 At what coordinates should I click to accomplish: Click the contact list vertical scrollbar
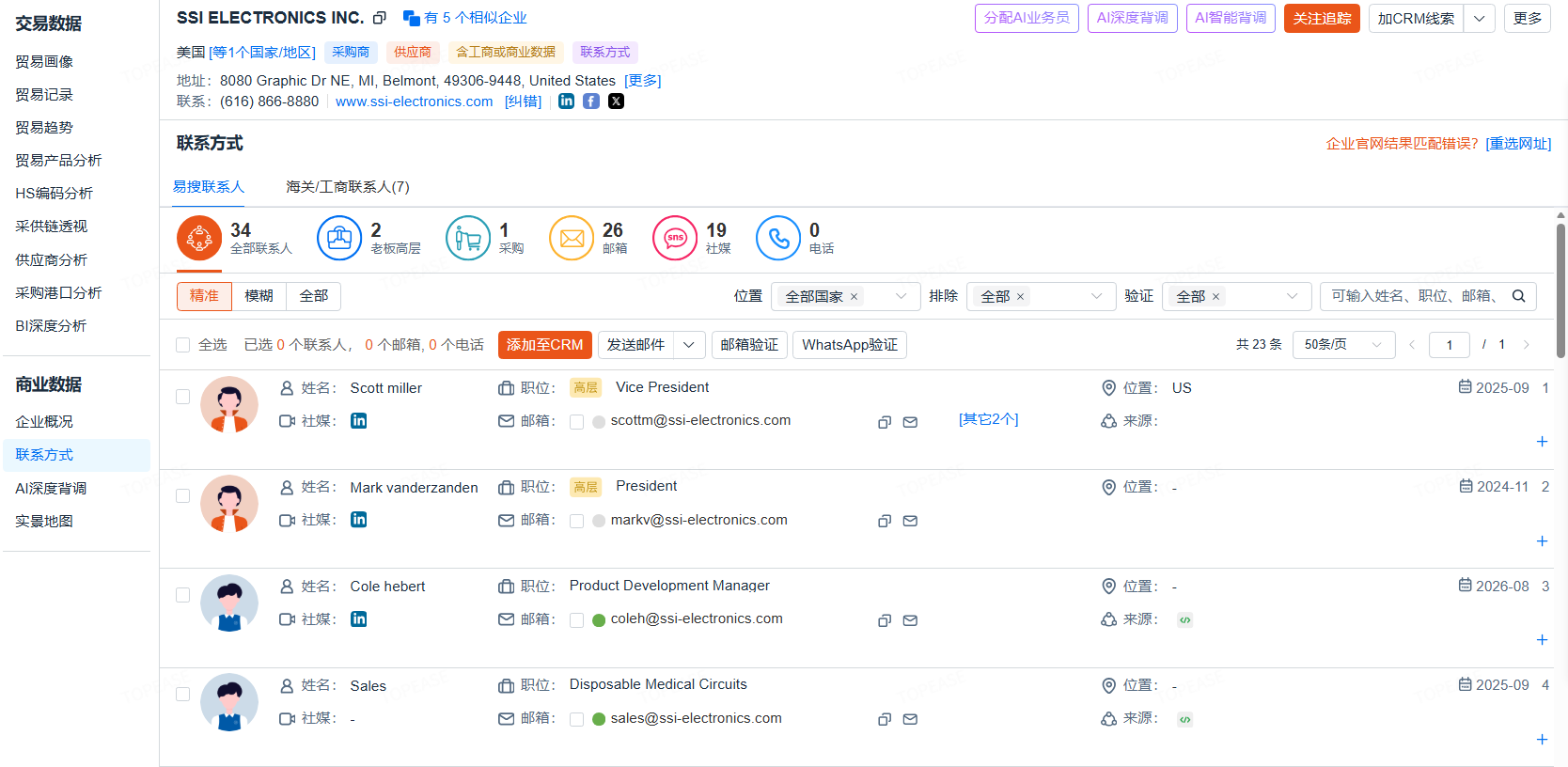coord(1560,290)
